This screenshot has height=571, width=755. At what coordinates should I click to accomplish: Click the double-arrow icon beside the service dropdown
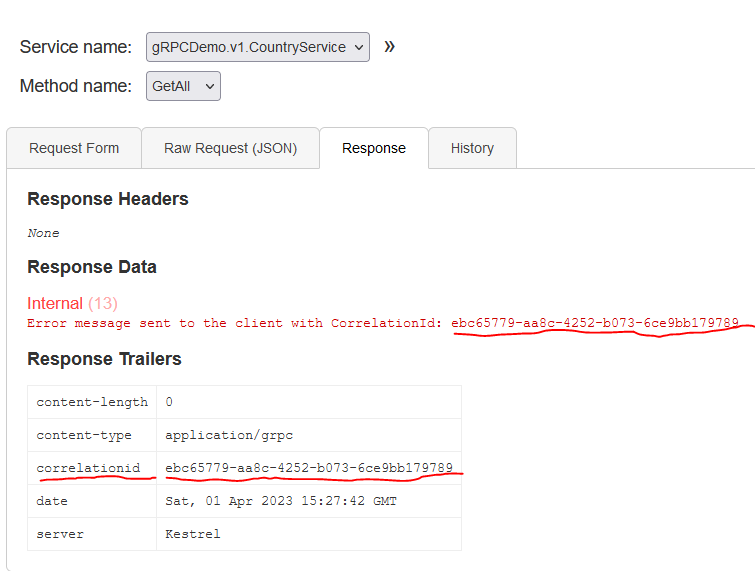389,46
